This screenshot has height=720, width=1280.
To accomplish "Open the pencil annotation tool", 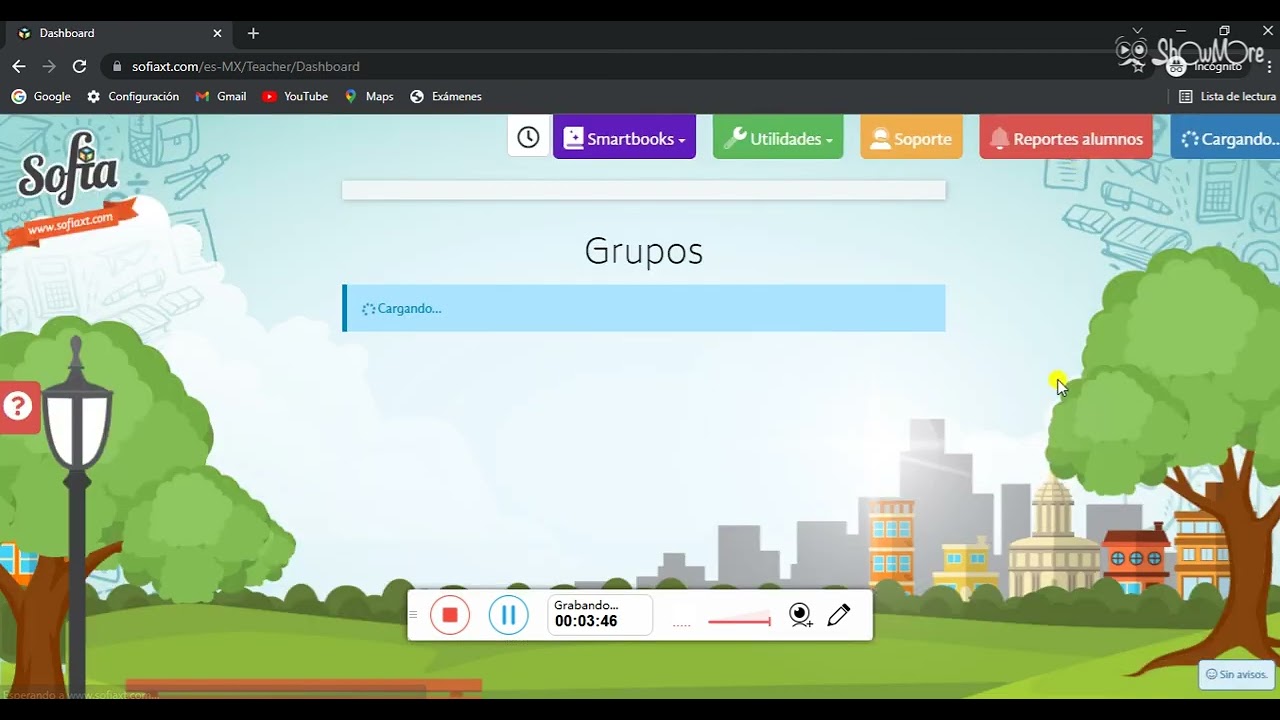I will pos(839,615).
